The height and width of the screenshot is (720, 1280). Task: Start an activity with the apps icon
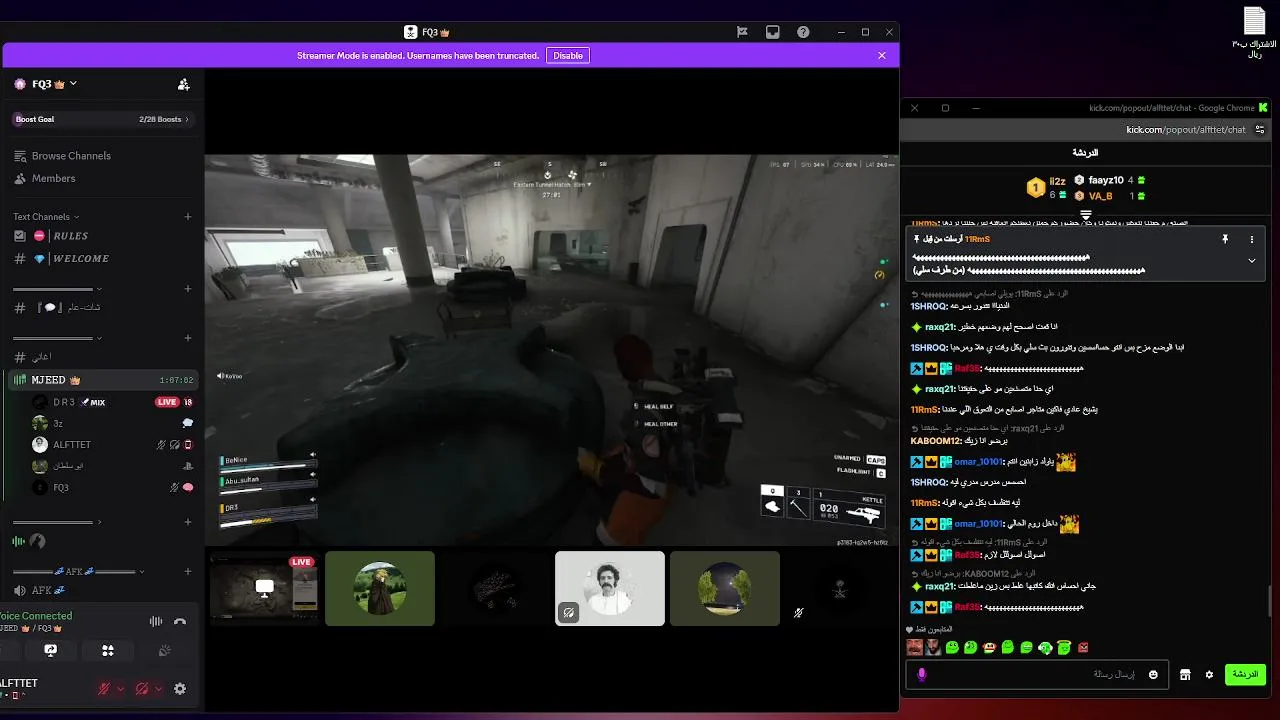coord(108,650)
